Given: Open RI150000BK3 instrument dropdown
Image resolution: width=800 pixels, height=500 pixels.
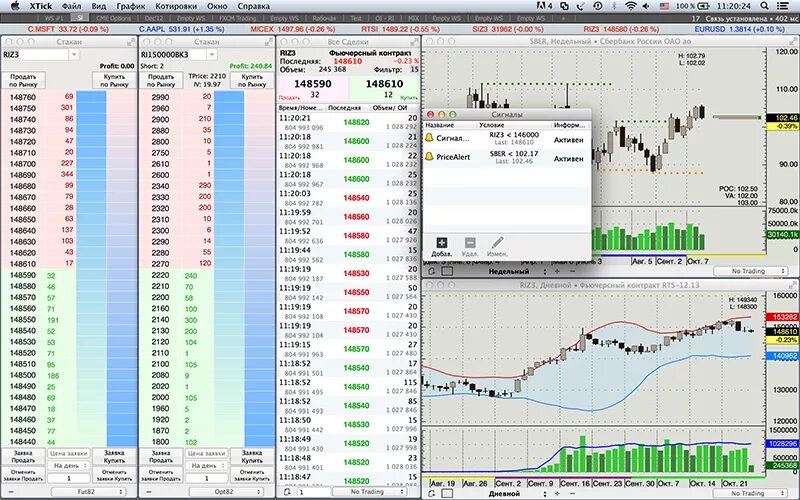Looking at the screenshot, I should [x=212, y=55].
